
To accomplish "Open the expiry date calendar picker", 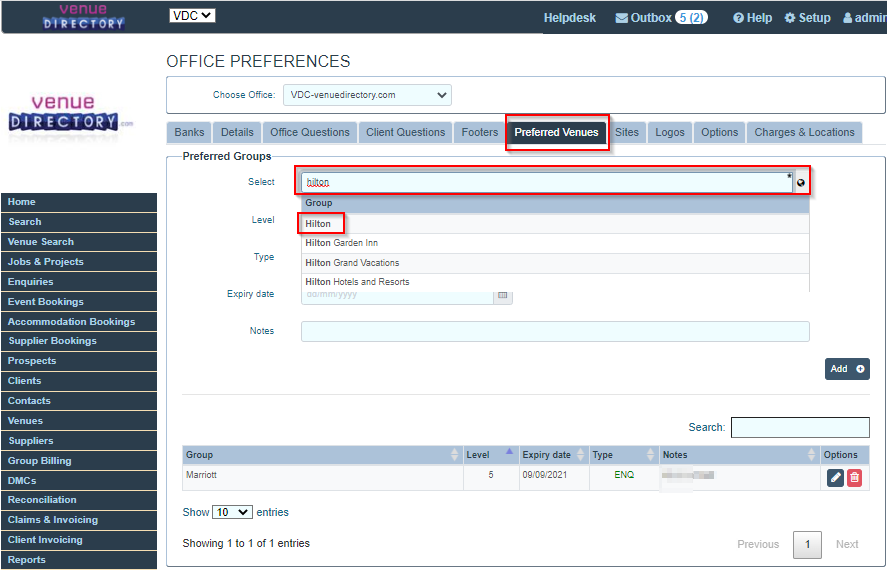I will [x=502, y=296].
